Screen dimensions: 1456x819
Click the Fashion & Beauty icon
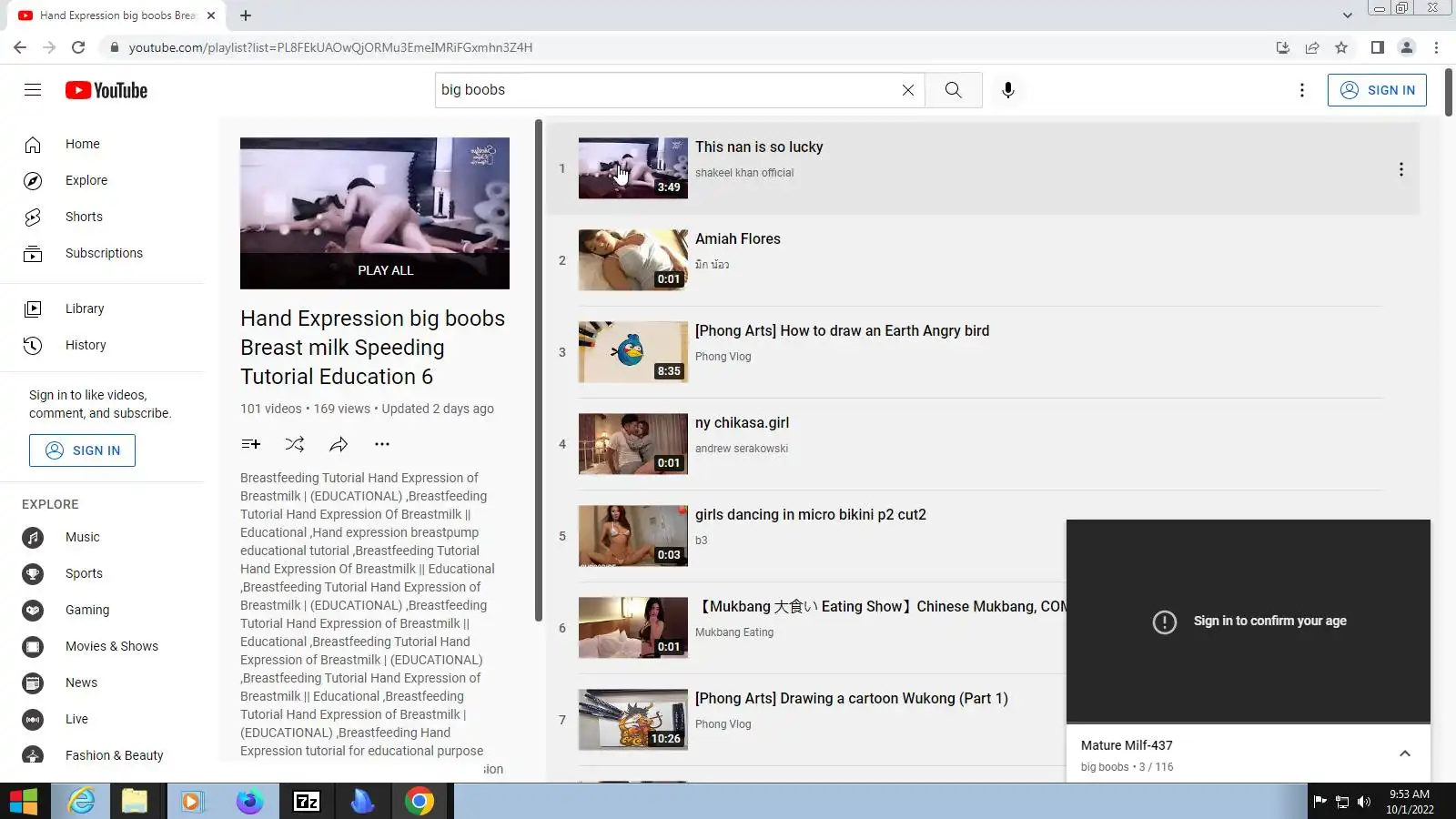coord(33,755)
